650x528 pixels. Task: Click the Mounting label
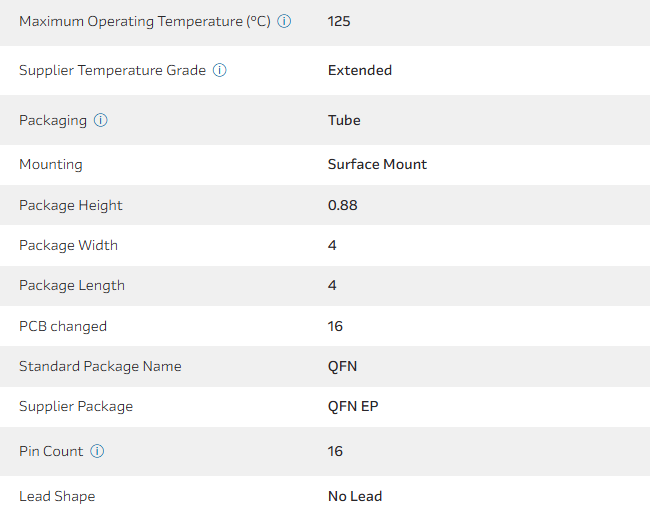click(51, 165)
